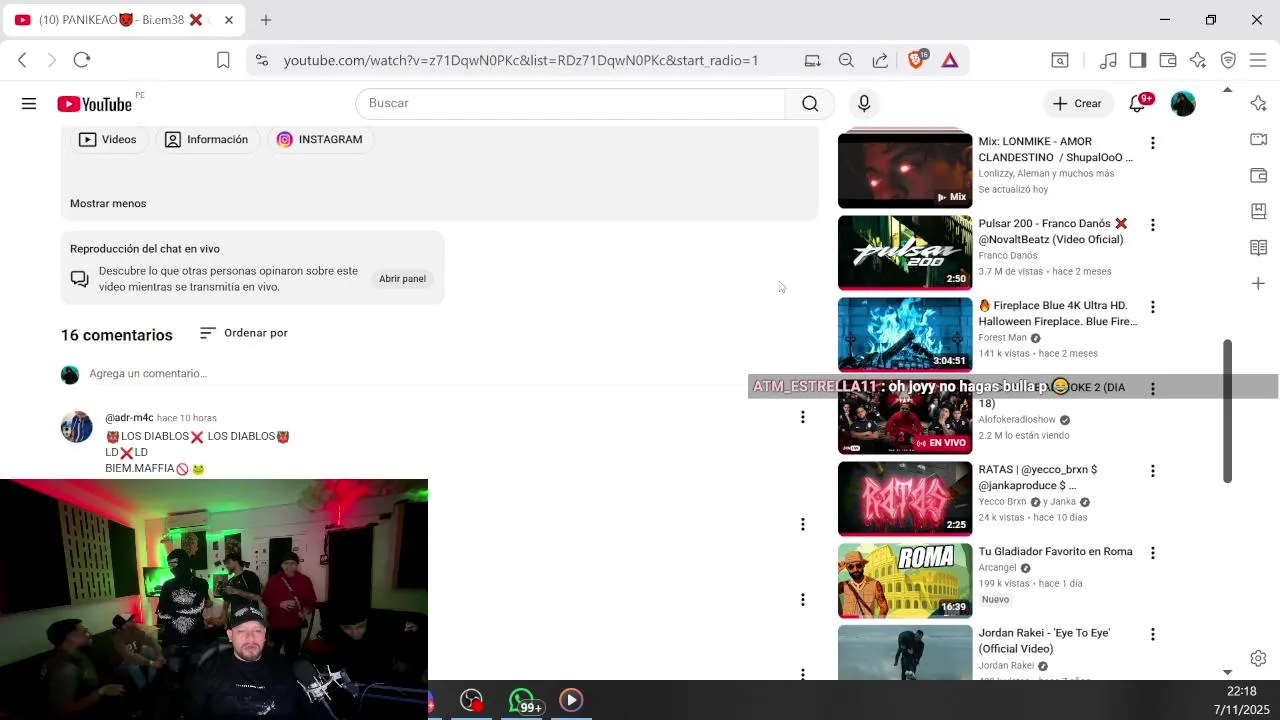Open live chat replay with Abrir panel
The height and width of the screenshot is (720, 1280).
[402, 279]
